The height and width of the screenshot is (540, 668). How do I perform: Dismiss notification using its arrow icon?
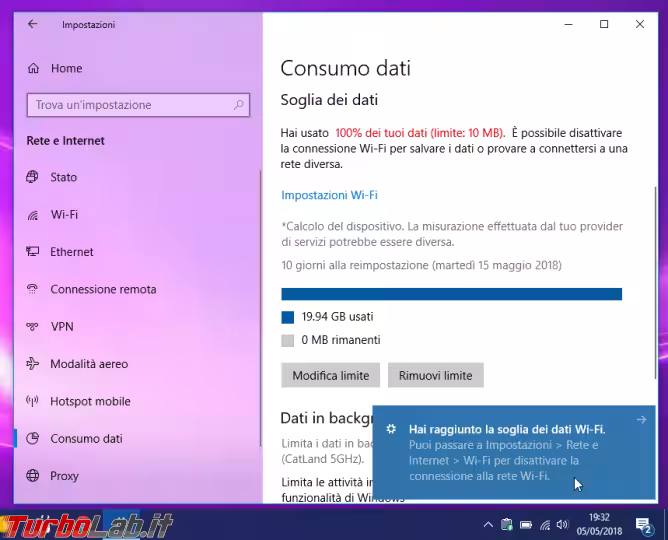tap(641, 420)
